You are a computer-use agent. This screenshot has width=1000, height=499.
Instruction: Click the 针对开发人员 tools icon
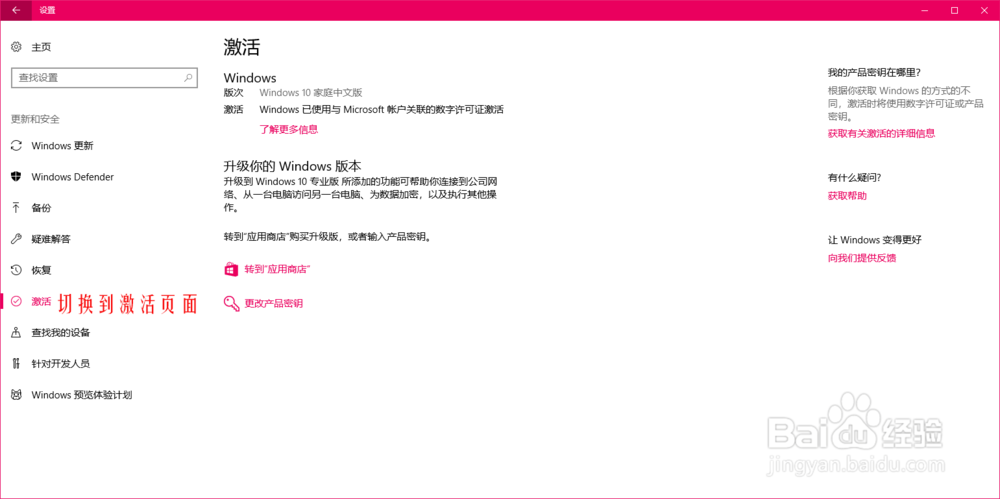click(x=17, y=364)
